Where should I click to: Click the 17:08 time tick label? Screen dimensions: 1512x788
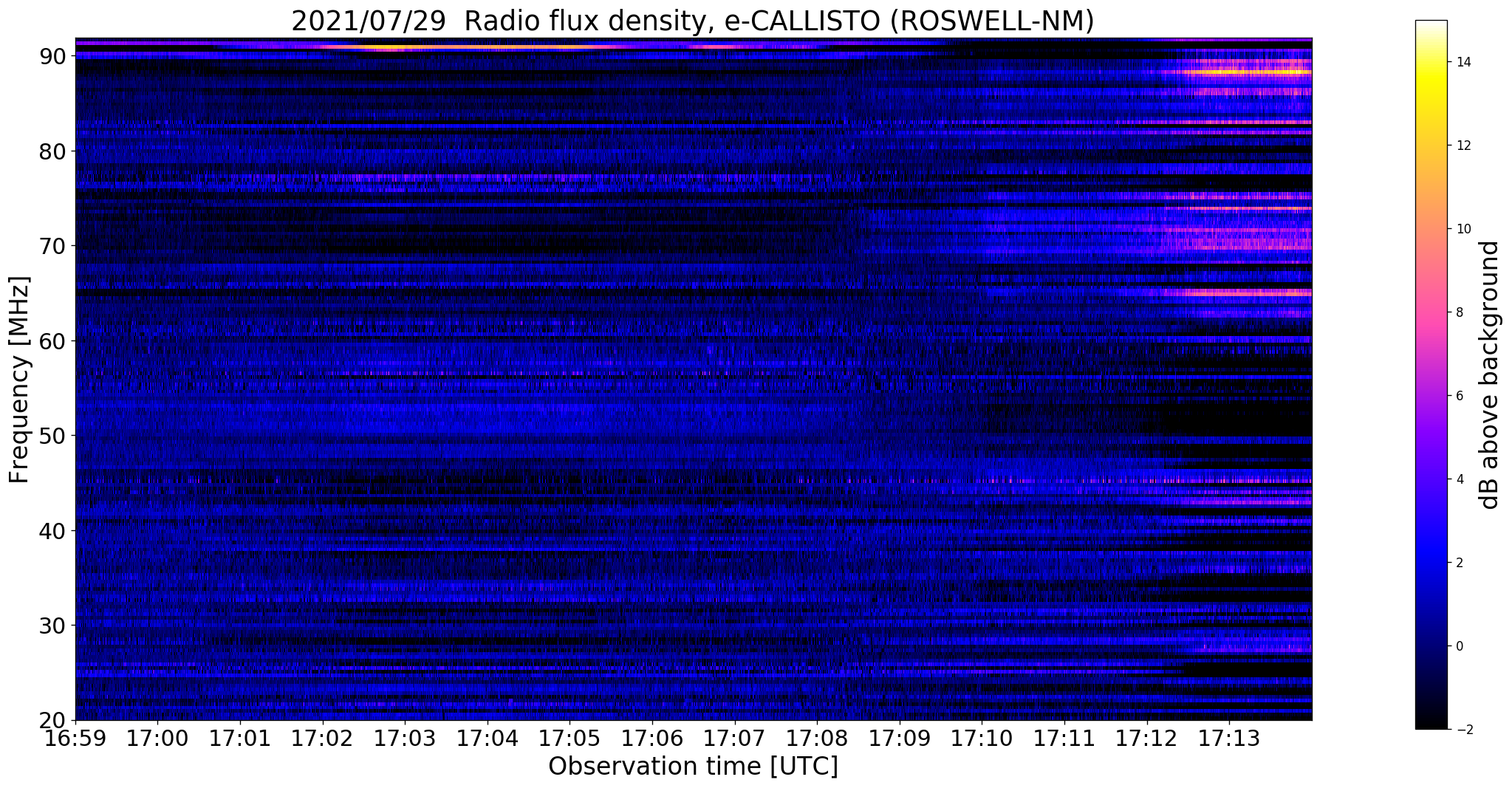tap(817, 738)
